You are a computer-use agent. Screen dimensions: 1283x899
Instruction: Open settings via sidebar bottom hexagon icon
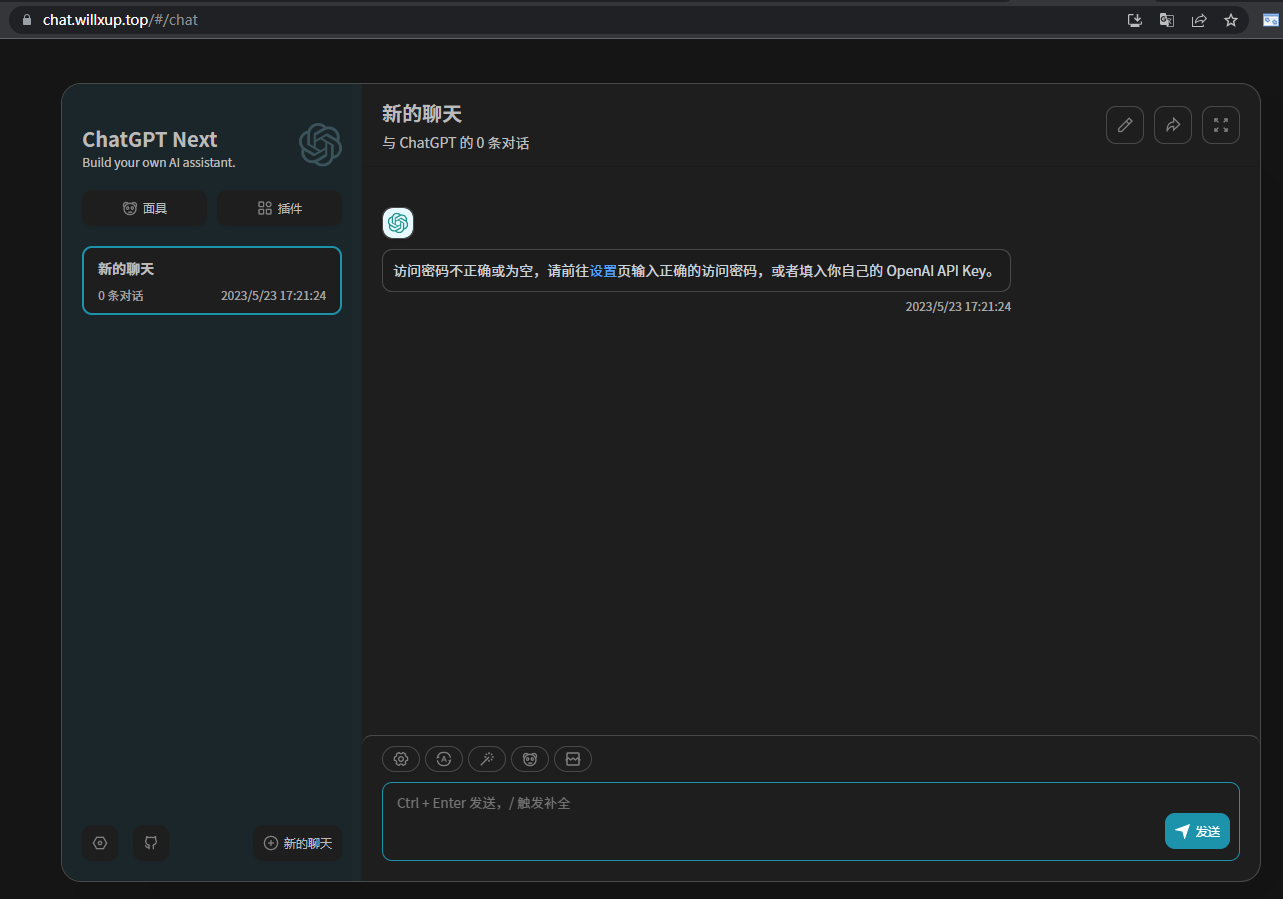click(x=100, y=843)
